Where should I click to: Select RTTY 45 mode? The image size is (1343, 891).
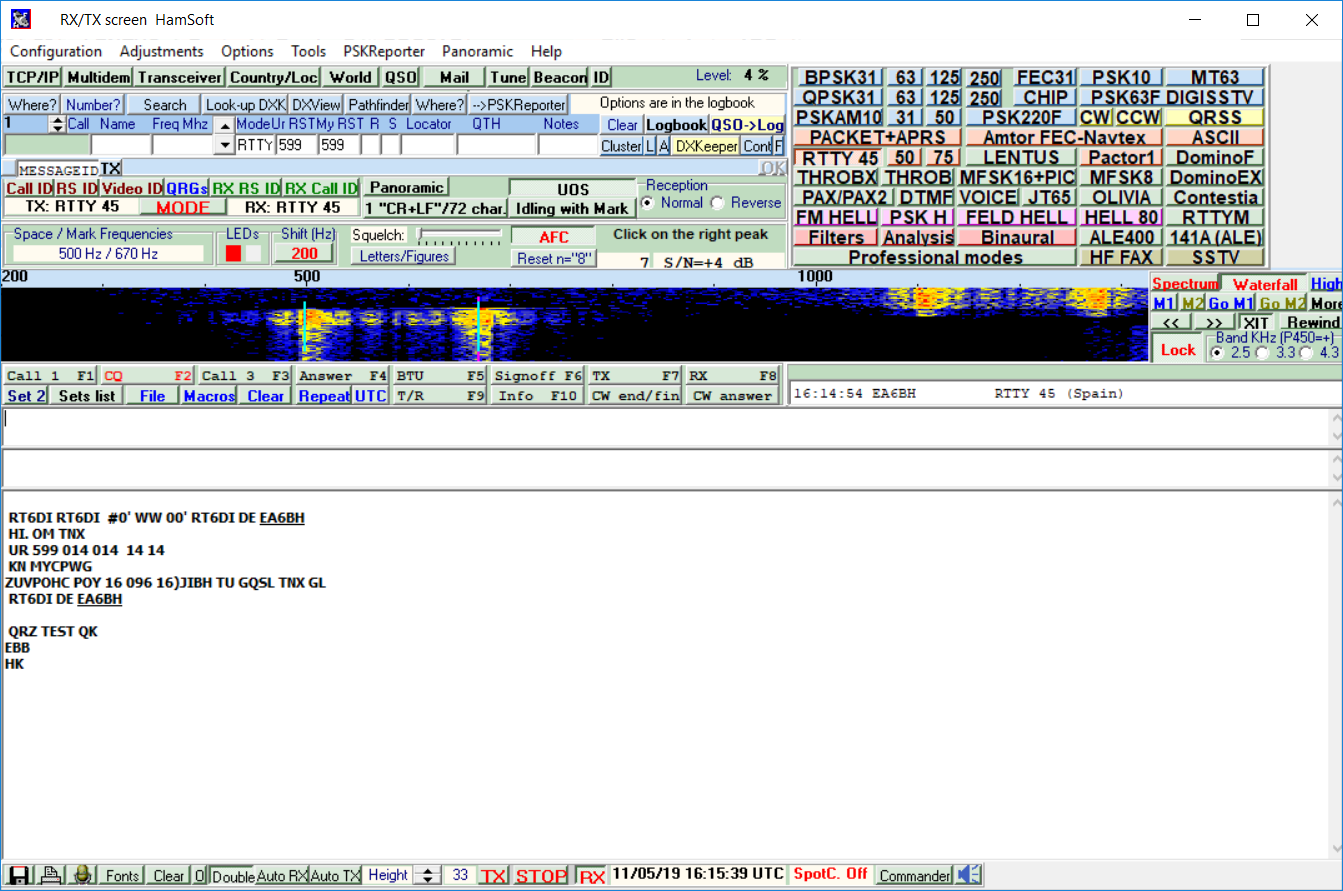click(x=838, y=157)
